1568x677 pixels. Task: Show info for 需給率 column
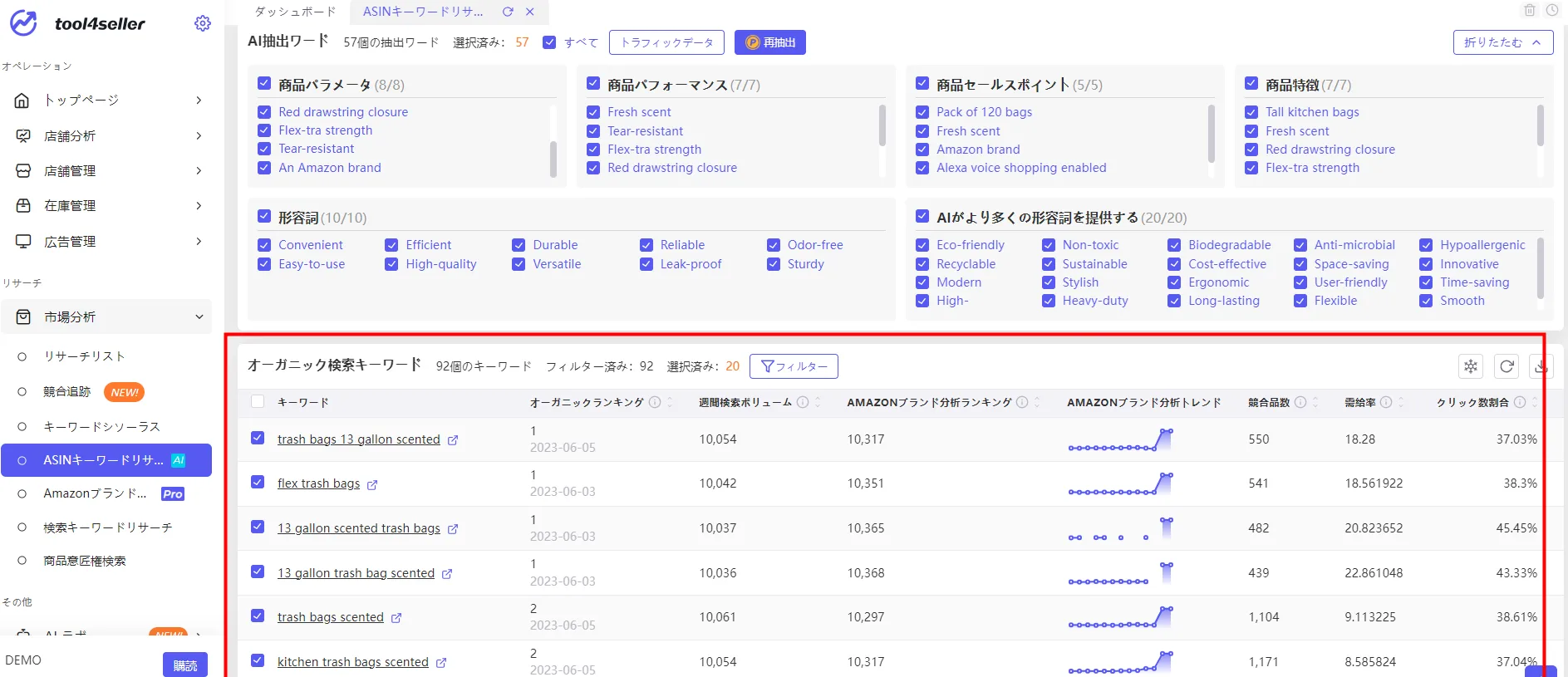pos(1386,402)
